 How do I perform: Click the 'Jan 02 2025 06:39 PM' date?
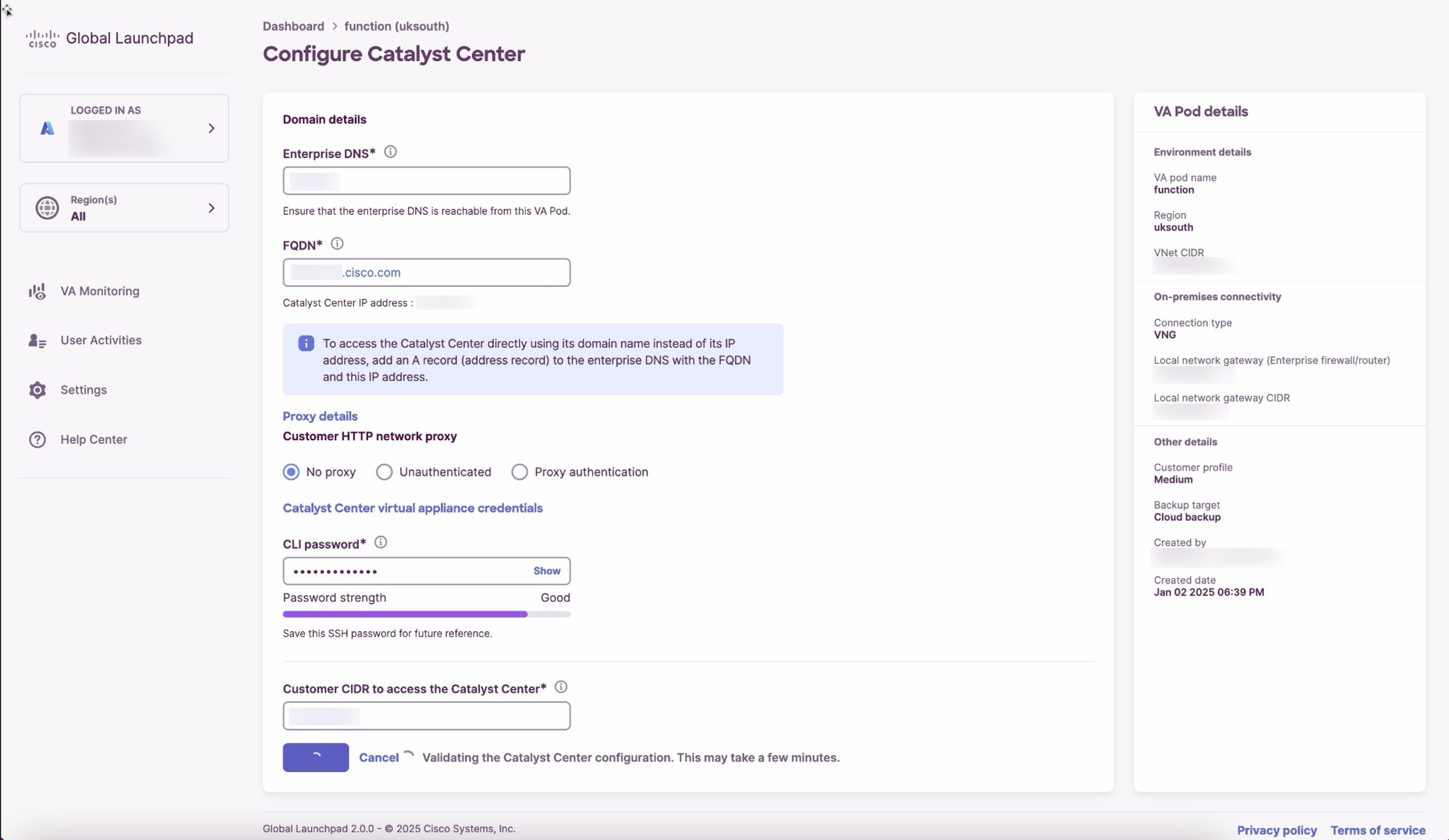point(1209,592)
